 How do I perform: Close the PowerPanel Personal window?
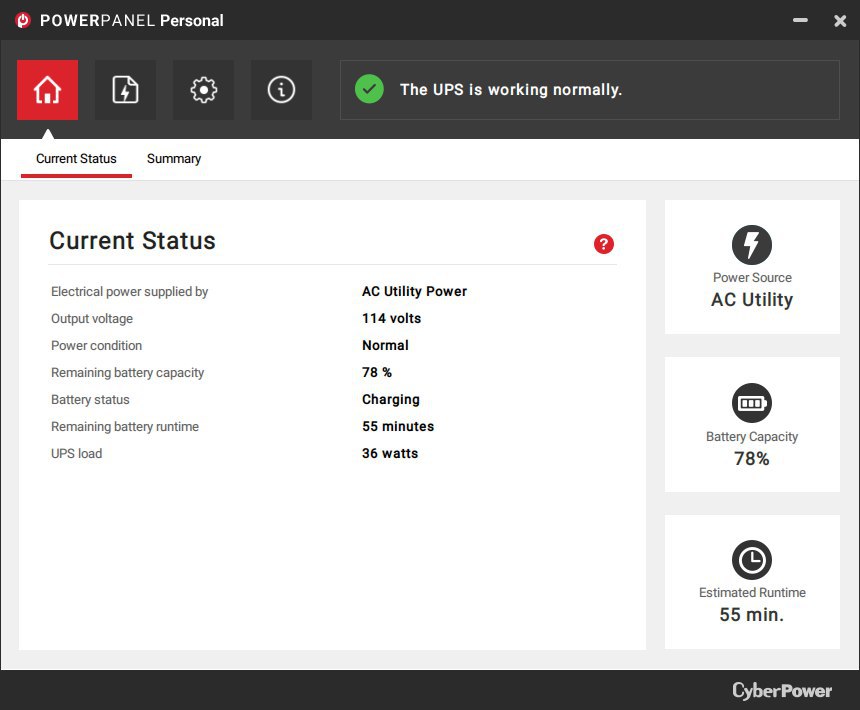tap(839, 20)
